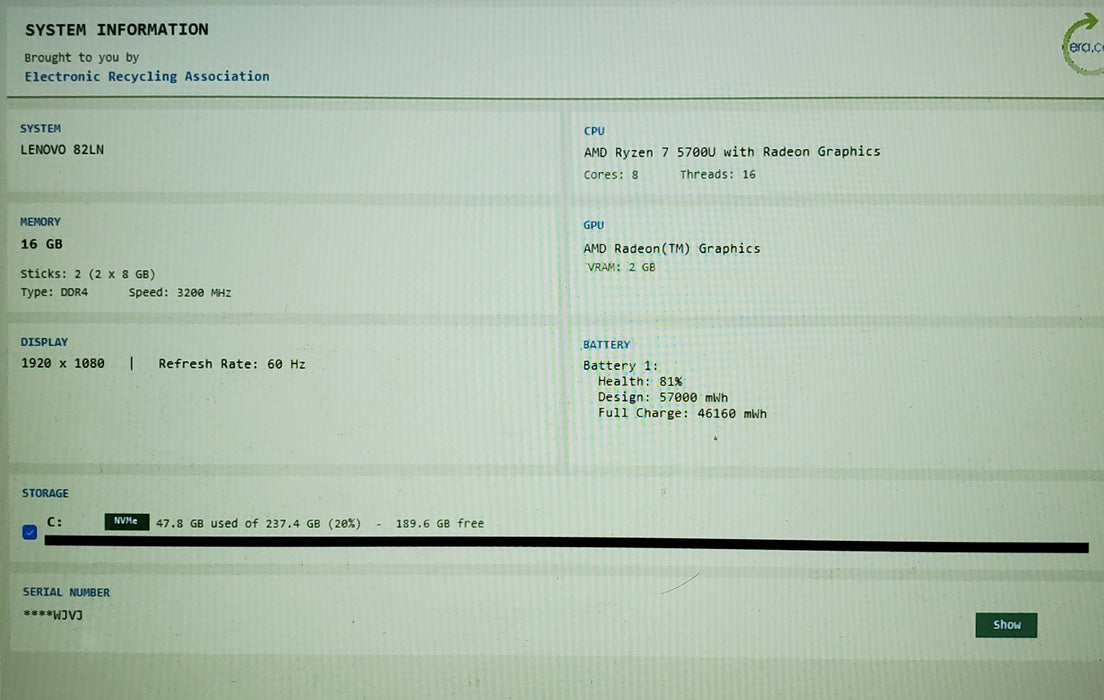Click the SYSTEM section label
The image size is (1104, 700).
(40, 129)
